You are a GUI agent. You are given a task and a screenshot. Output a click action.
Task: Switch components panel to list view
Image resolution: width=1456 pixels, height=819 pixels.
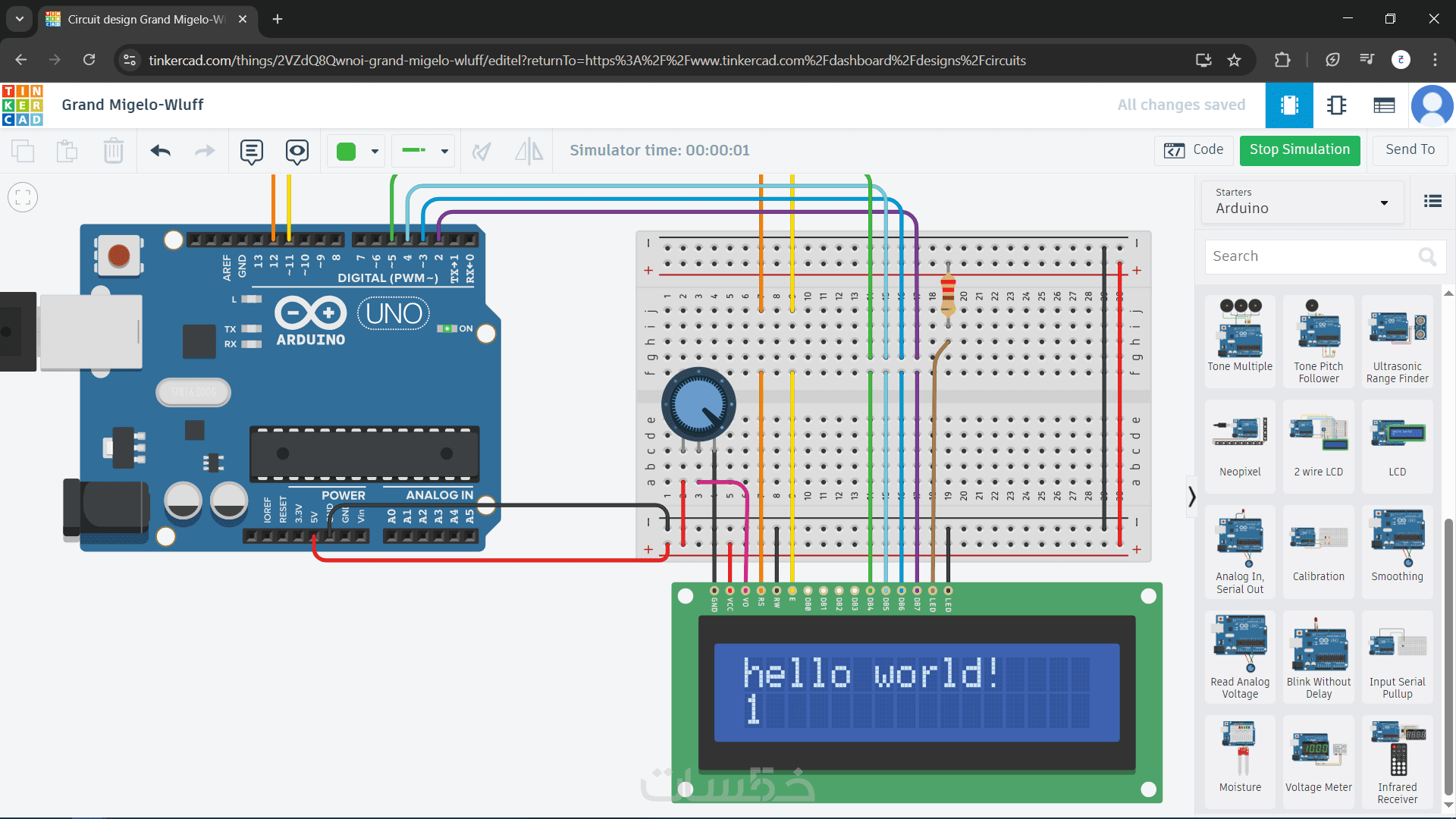pos(1432,201)
